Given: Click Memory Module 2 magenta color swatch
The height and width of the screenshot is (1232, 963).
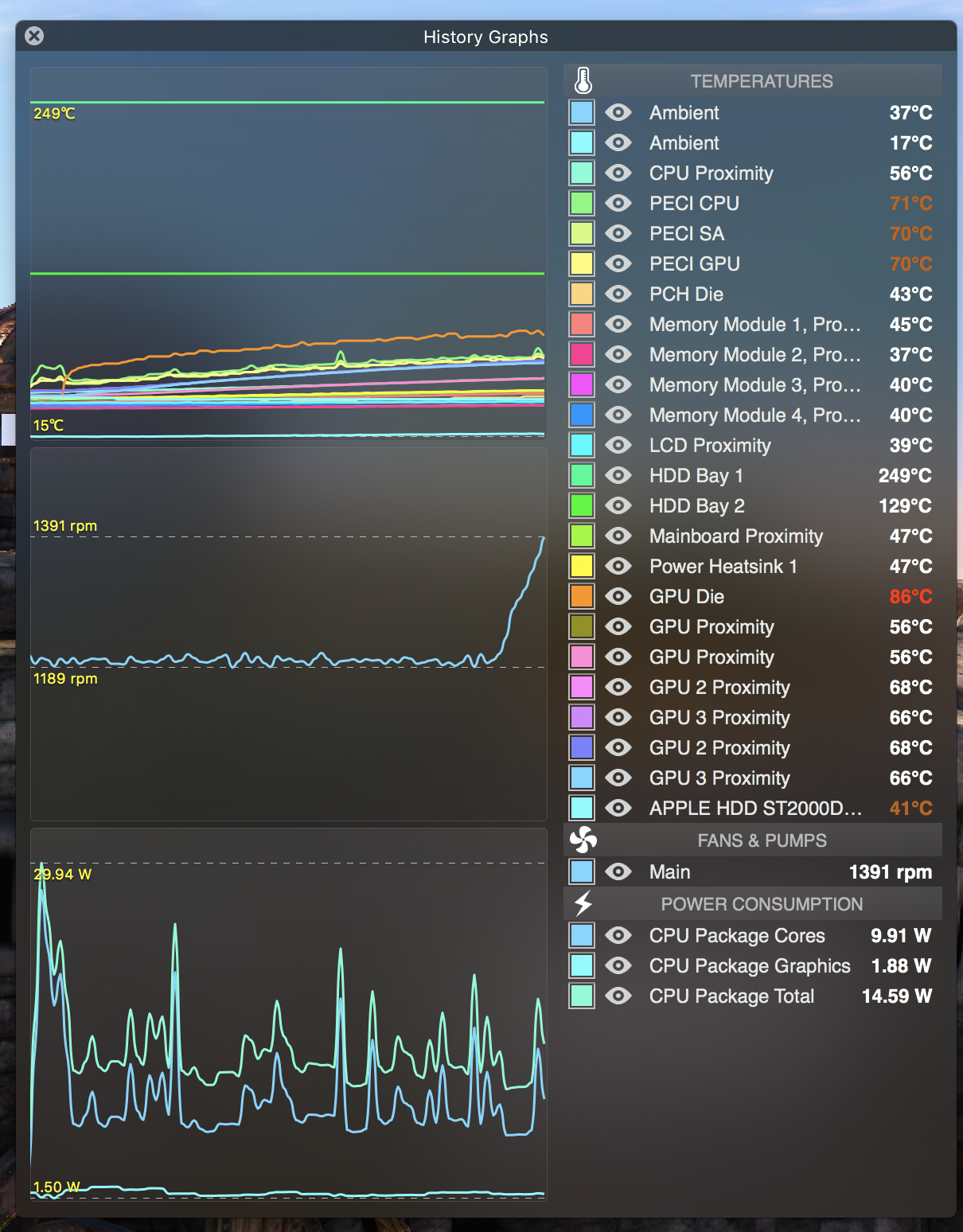Looking at the screenshot, I should pyautogui.click(x=582, y=354).
